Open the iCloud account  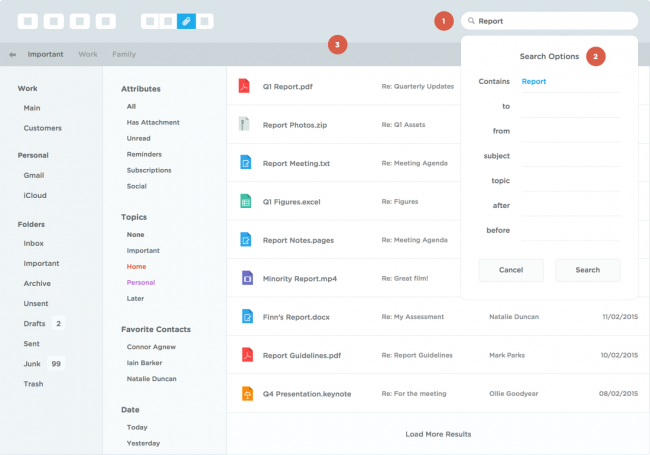pos(35,196)
